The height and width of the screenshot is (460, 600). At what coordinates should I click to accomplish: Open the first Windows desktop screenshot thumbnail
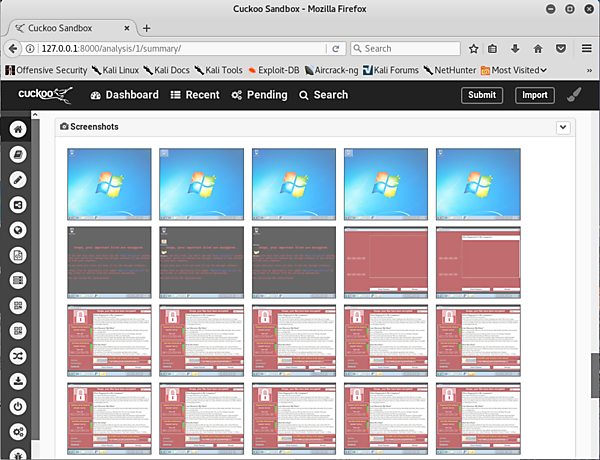[x=109, y=183]
